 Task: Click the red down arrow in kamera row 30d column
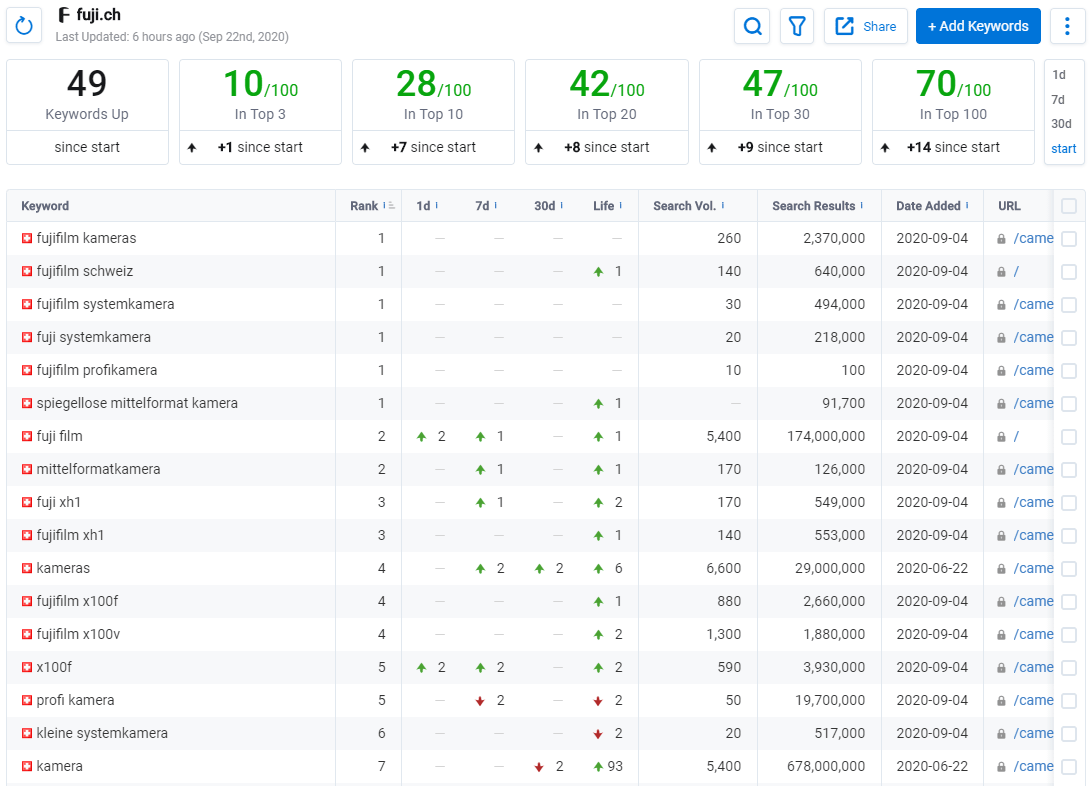point(539,767)
